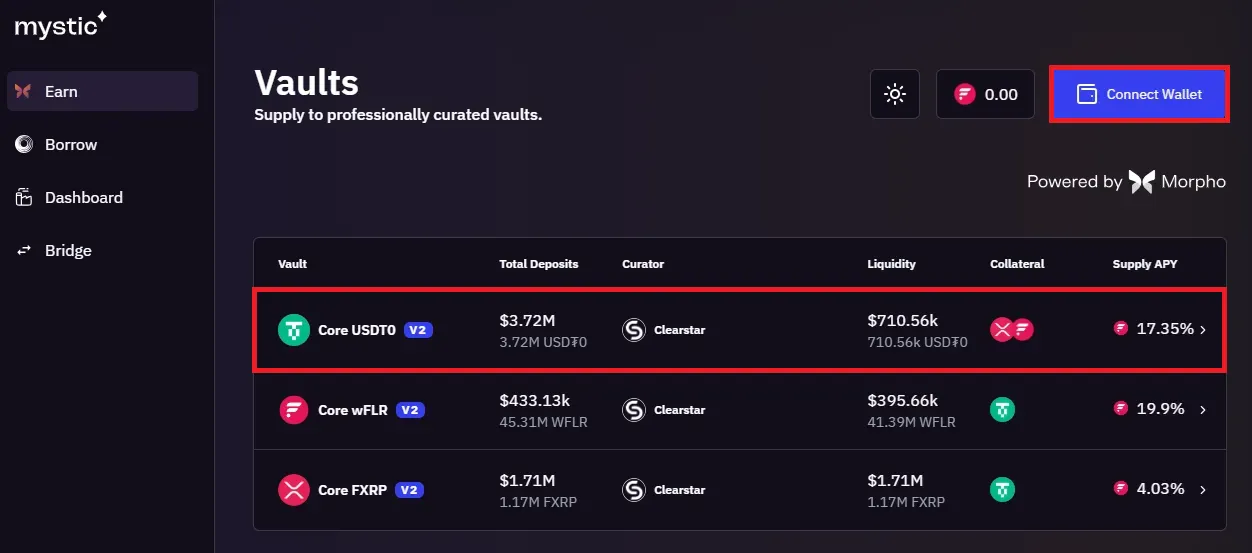Image resolution: width=1252 pixels, height=553 pixels.
Task: Expand Core USDT0 row chevron arrow
Action: (x=1203, y=329)
